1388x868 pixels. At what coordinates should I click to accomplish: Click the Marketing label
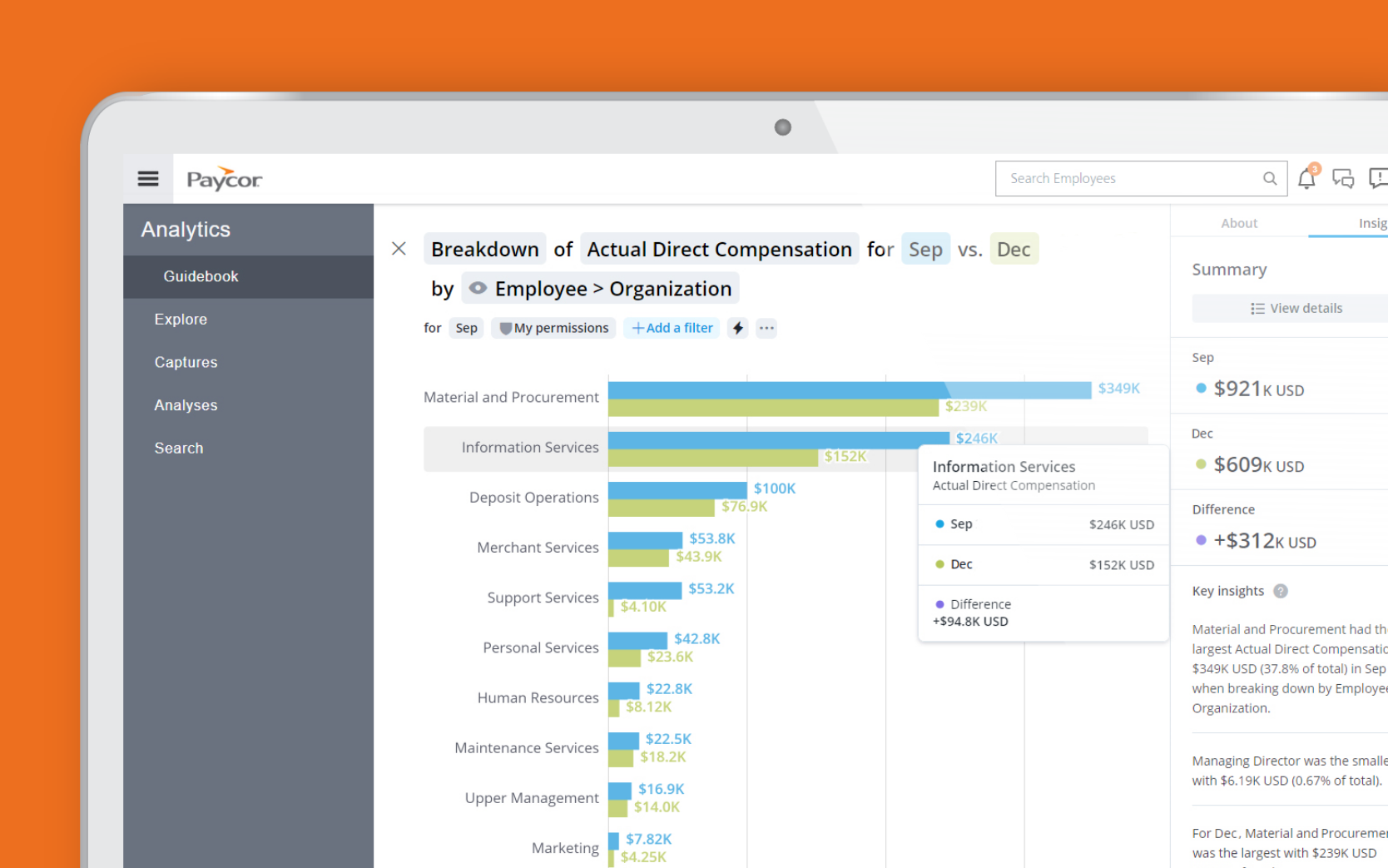coord(565,848)
